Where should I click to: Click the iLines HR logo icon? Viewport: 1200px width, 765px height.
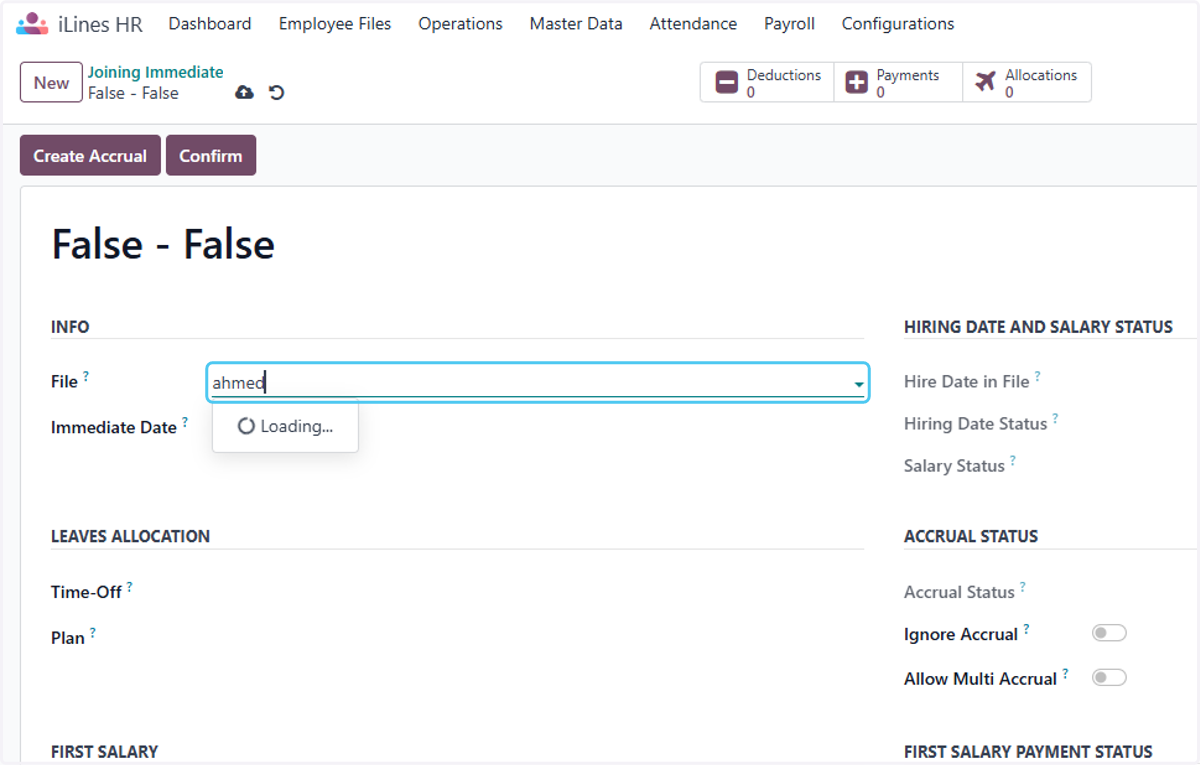coord(32,24)
